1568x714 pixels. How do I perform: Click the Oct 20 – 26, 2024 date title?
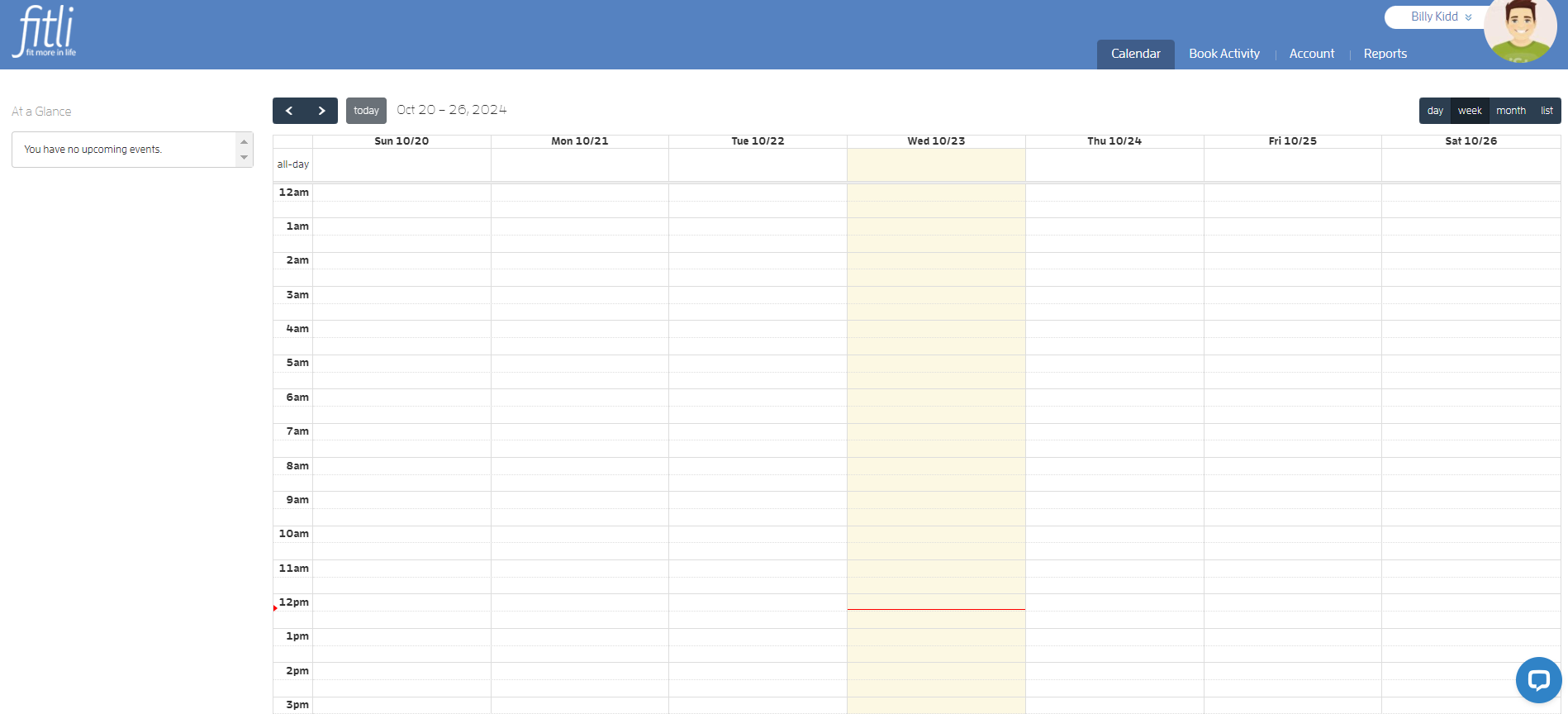(x=451, y=110)
